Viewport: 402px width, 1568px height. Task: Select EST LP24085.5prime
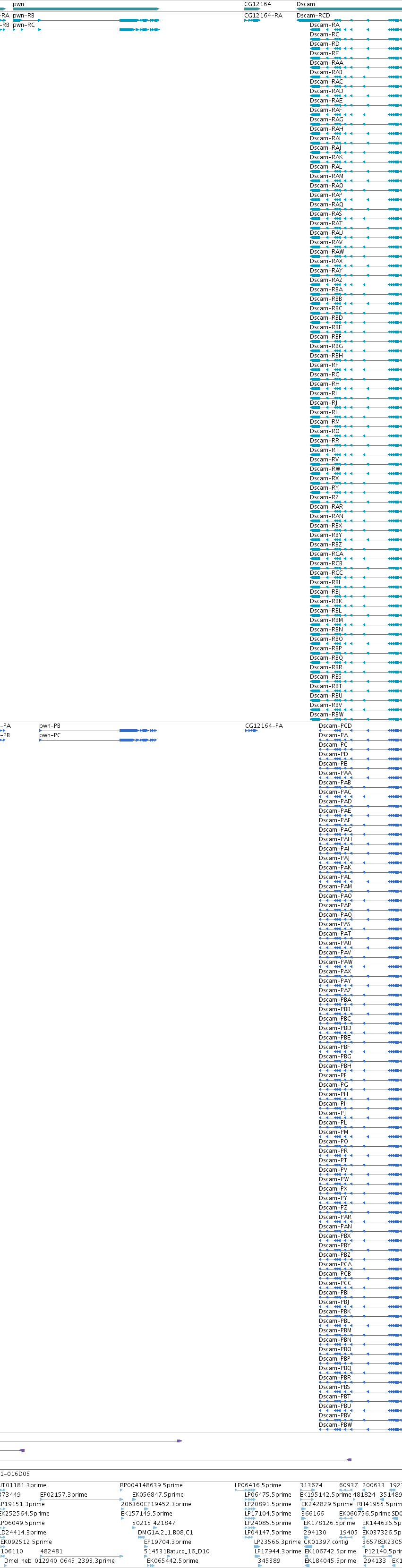click(x=268, y=1524)
